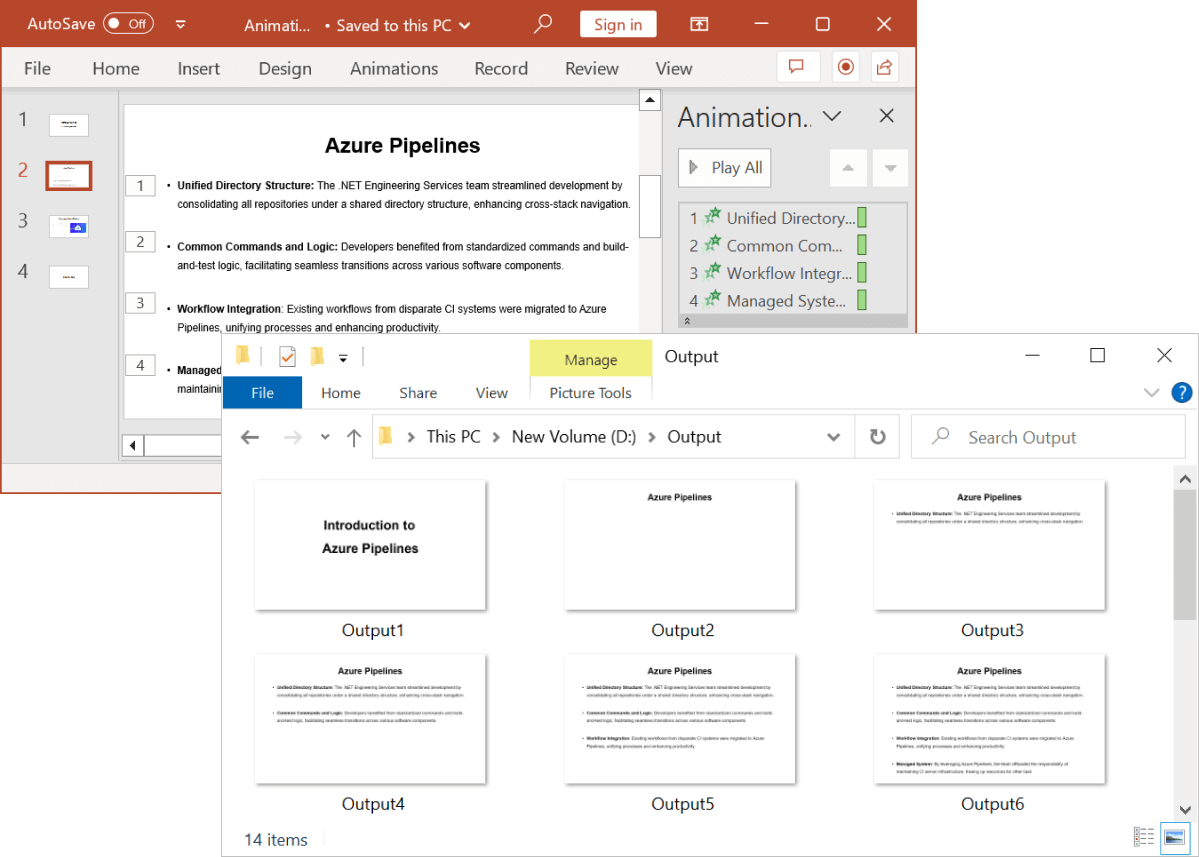The width and height of the screenshot is (1199, 857).
Task: Move animation earlier with up arrow
Action: [x=848, y=168]
